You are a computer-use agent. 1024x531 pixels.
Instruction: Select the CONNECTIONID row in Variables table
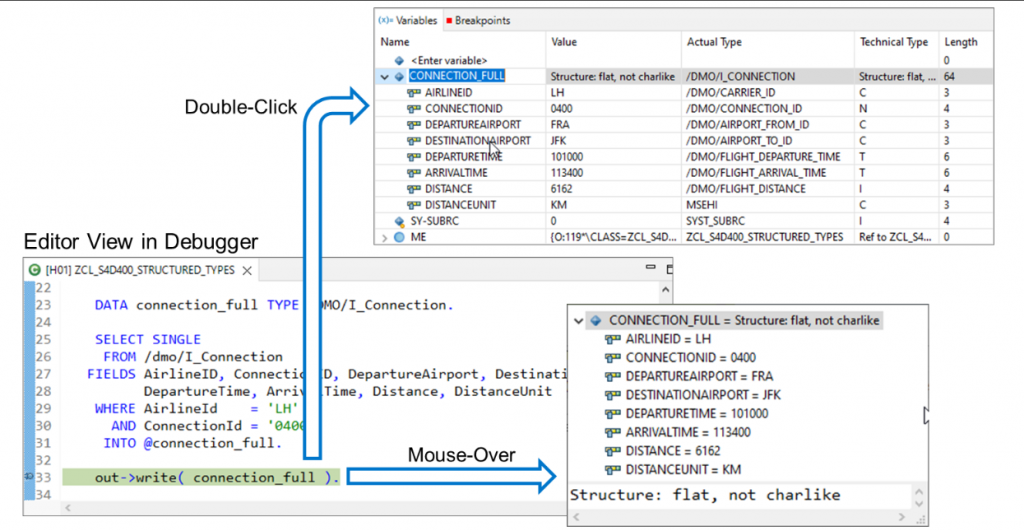[x=684, y=108]
